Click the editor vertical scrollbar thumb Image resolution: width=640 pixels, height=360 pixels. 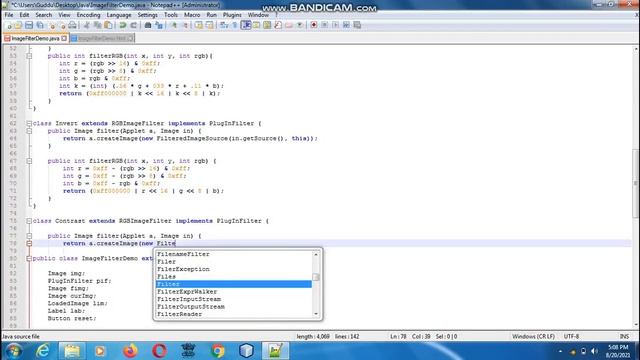tap(636, 184)
